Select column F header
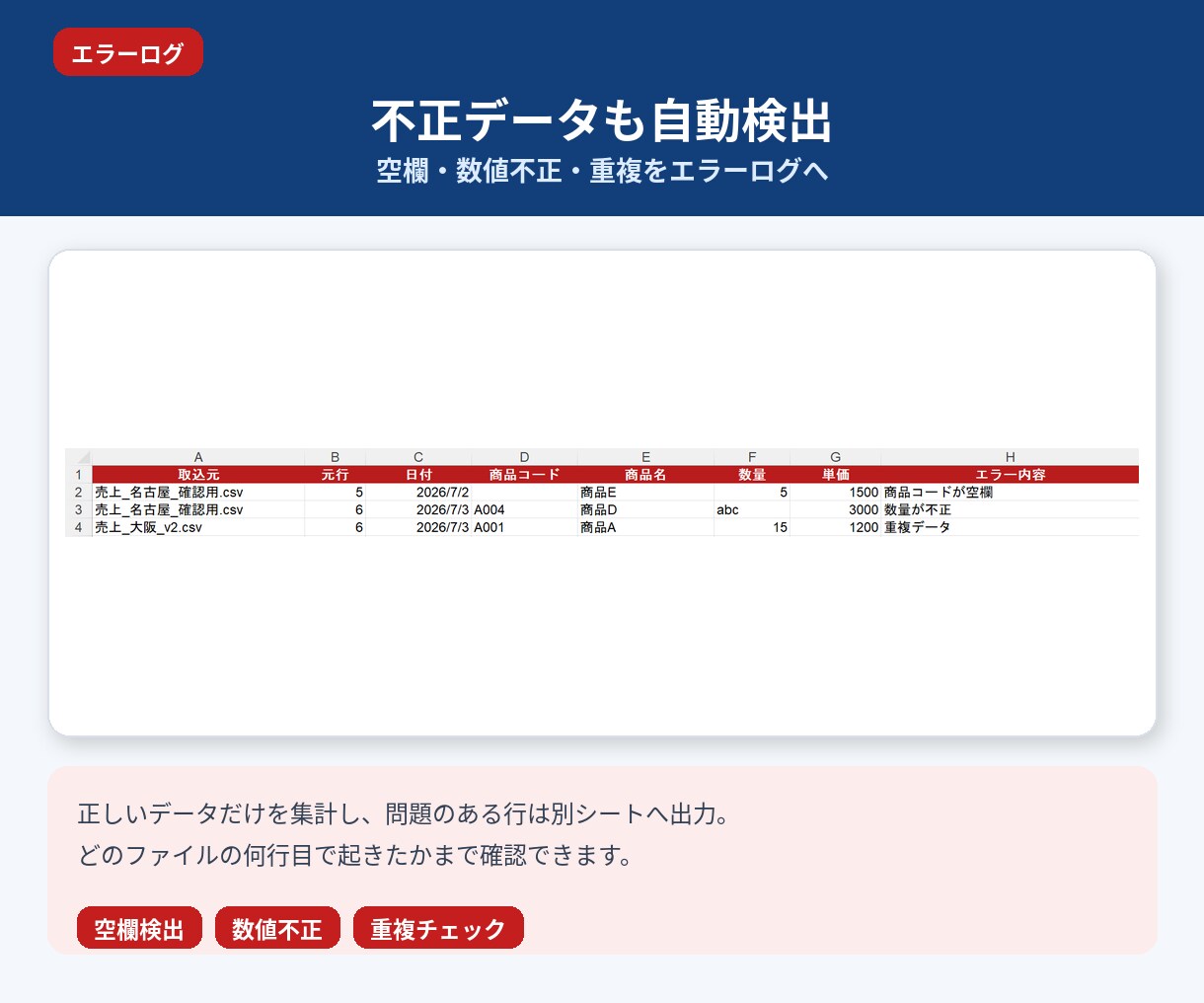Image resolution: width=1204 pixels, height=1003 pixels. [752, 457]
